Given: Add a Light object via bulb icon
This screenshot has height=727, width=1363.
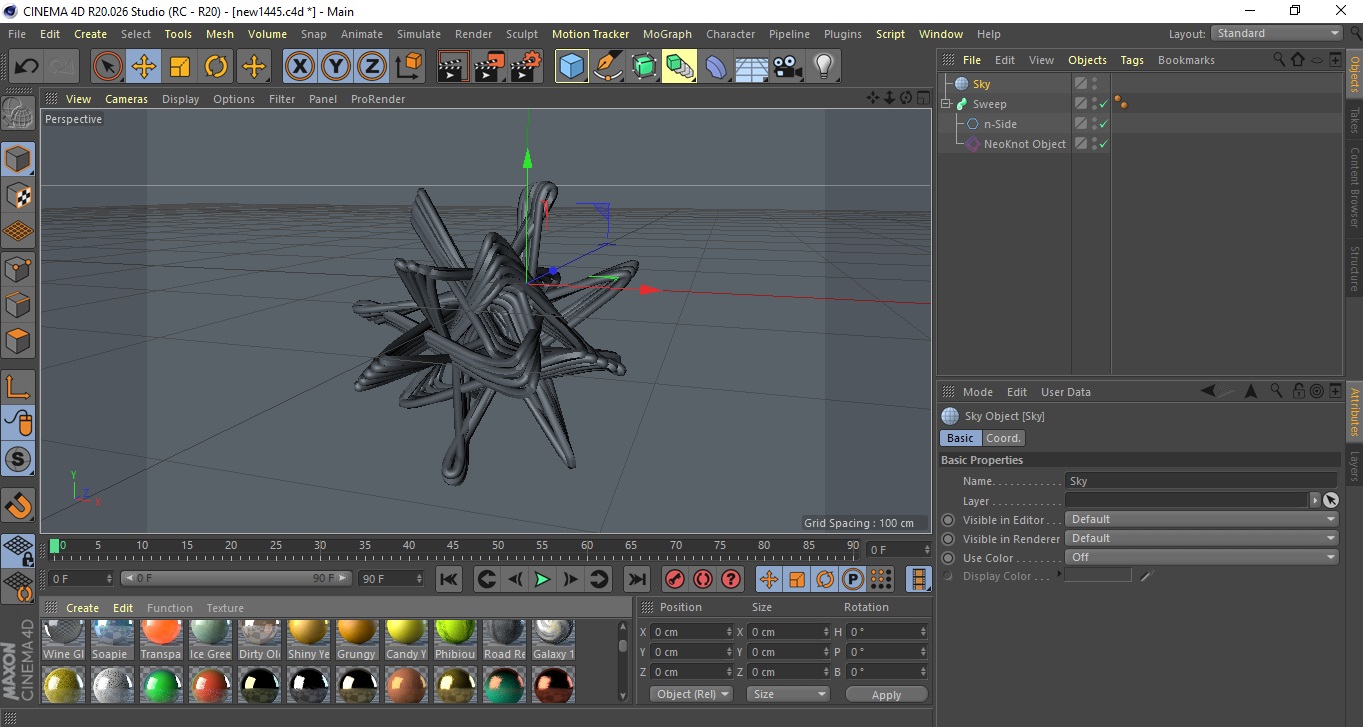Looking at the screenshot, I should pyautogui.click(x=823, y=67).
